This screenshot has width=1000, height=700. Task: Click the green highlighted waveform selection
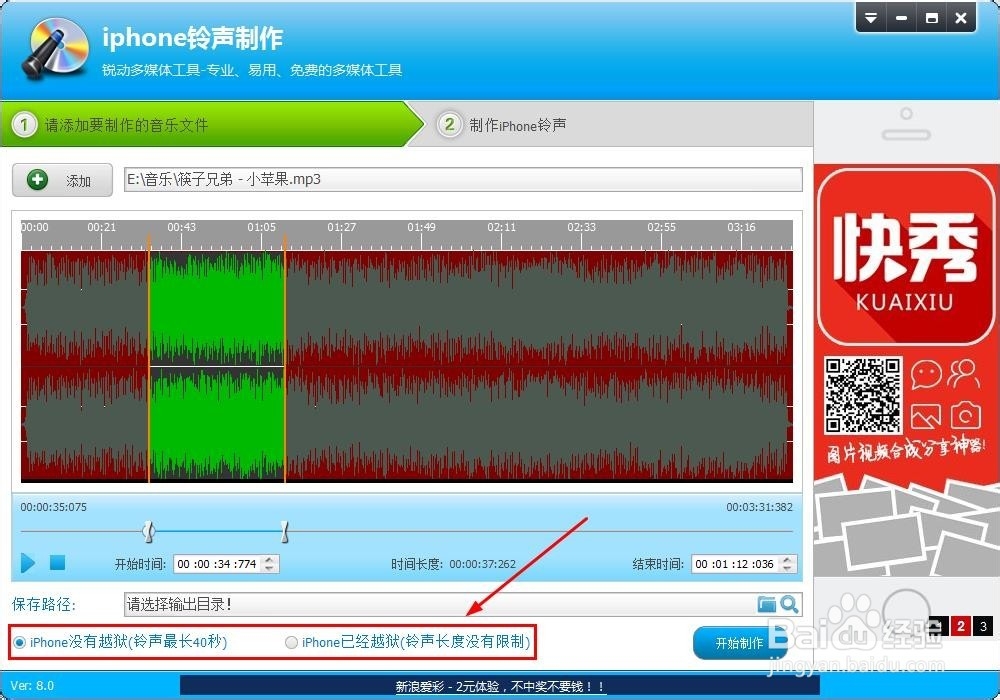coord(217,366)
